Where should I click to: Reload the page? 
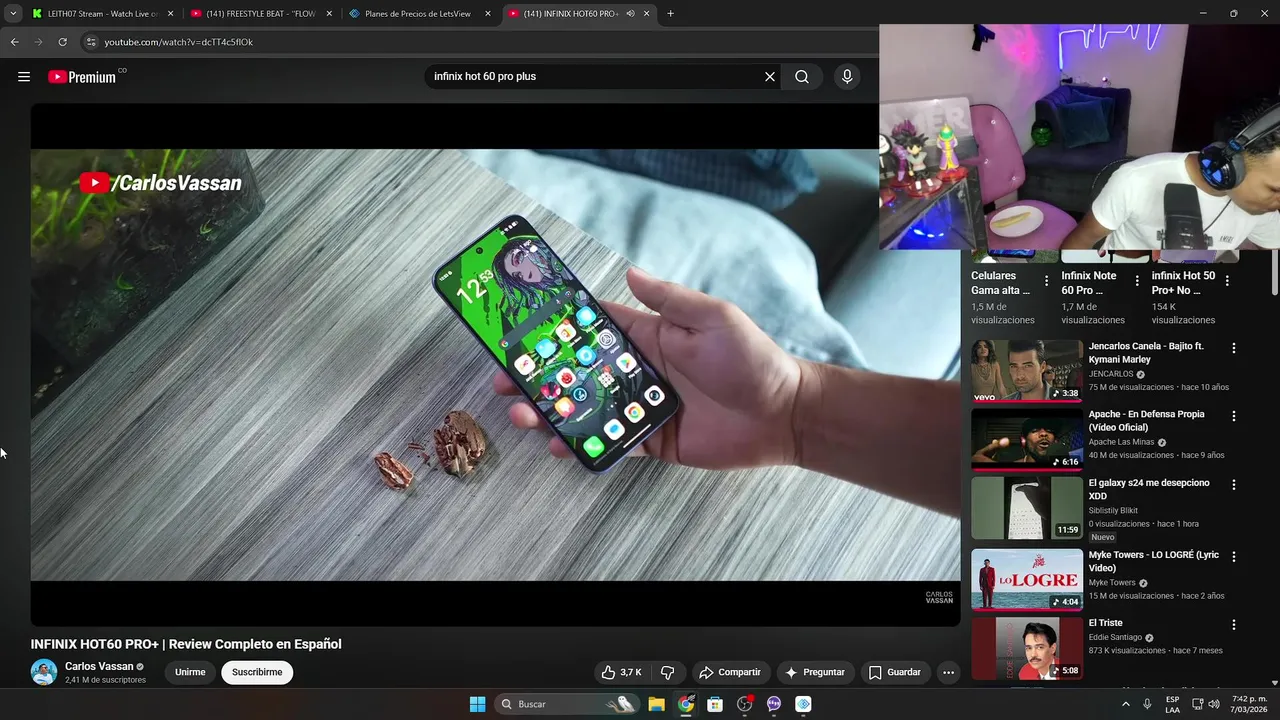[62, 42]
